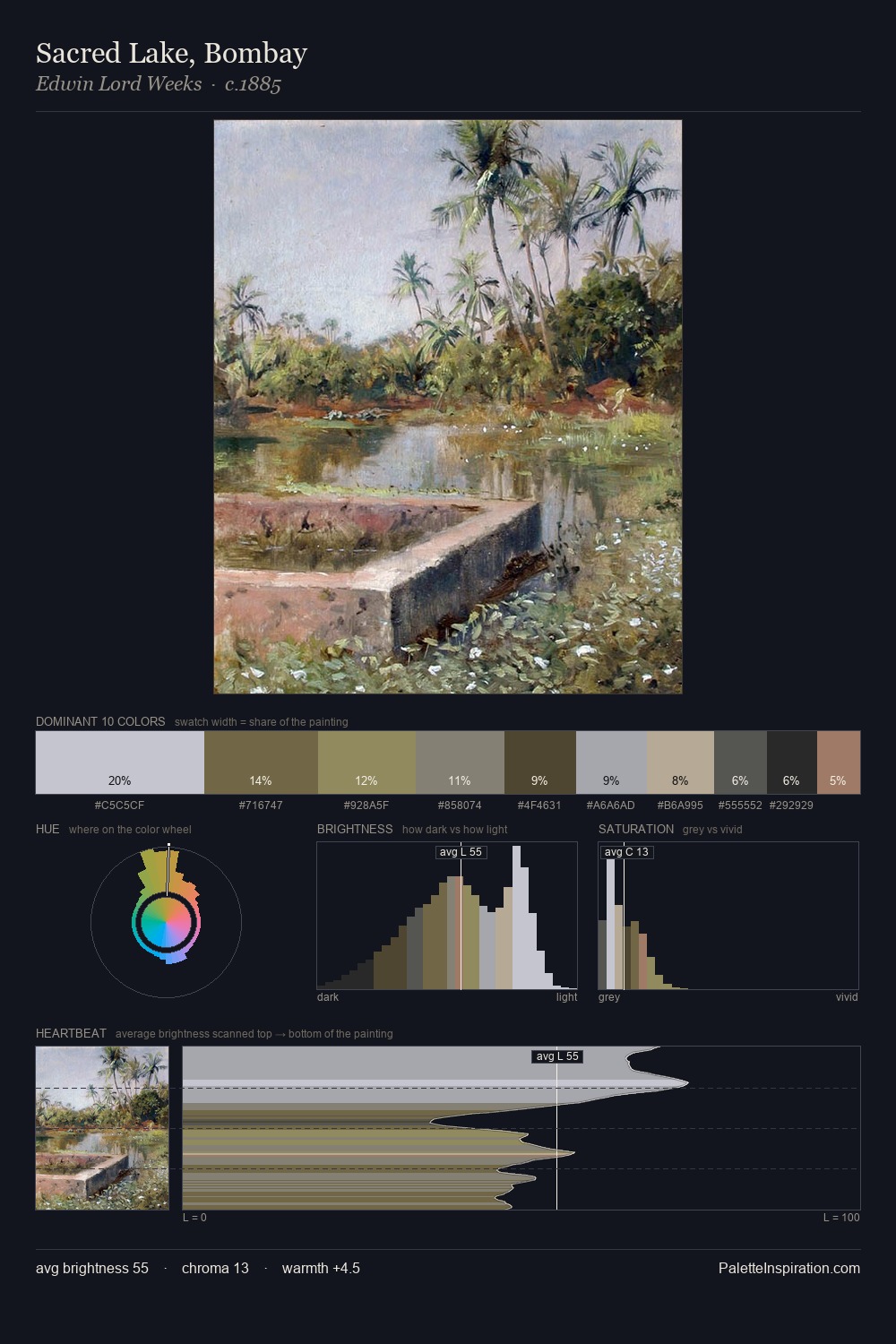Viewport: 896px width, 1344px height.
Task: Click the saturation histogram chart
Action: tap(728, 916)
